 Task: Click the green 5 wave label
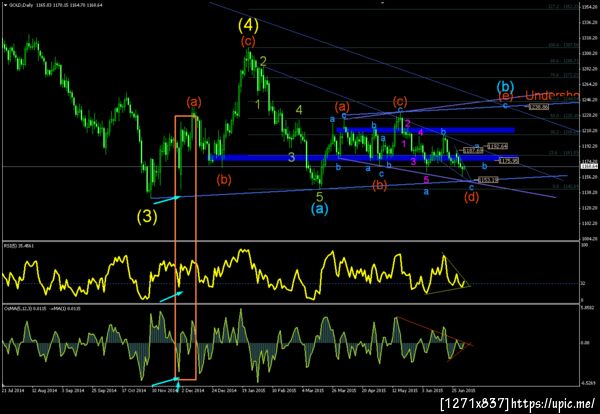point(320,197)
